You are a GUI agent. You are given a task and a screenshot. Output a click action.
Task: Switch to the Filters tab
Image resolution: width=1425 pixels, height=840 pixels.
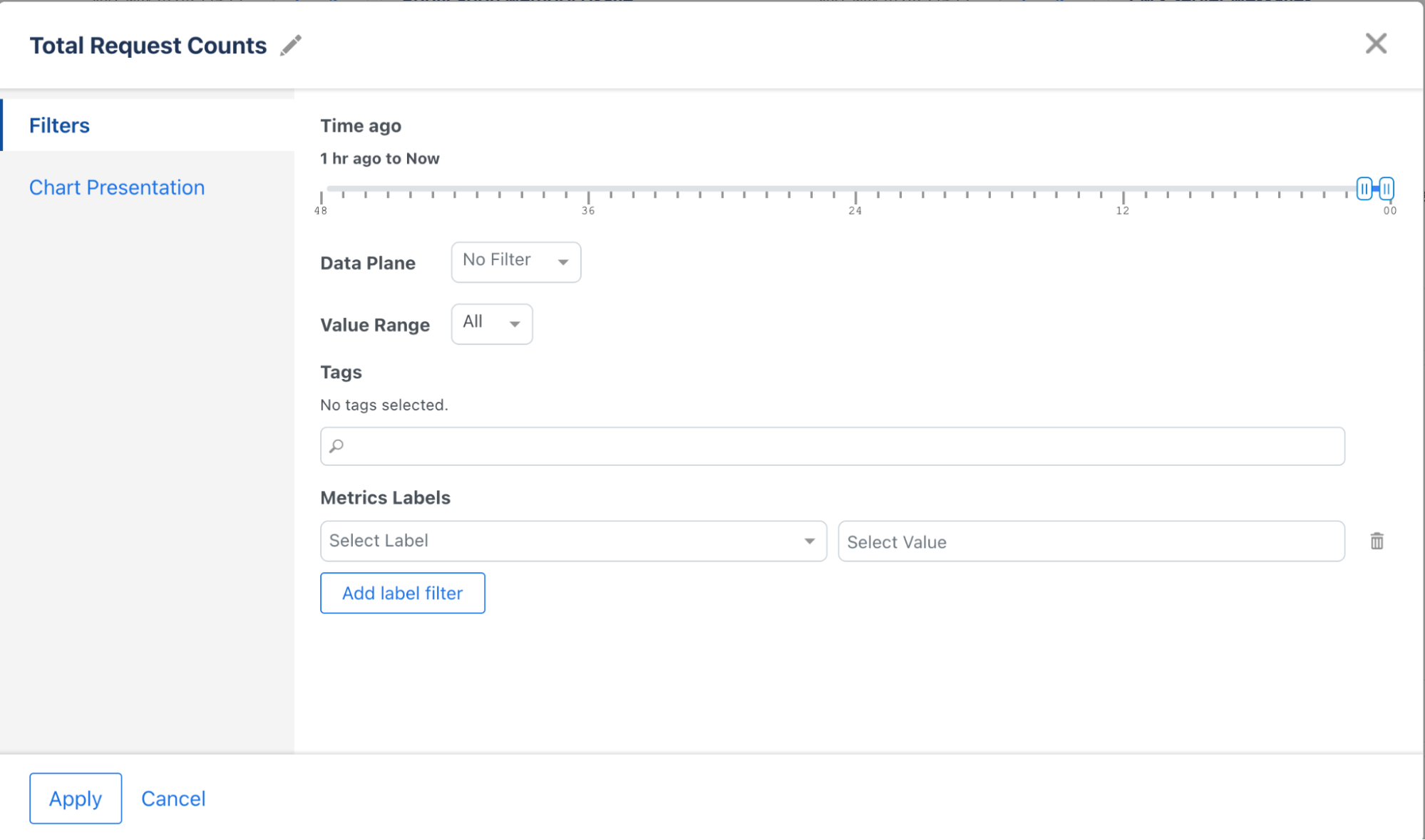(60, 125)
